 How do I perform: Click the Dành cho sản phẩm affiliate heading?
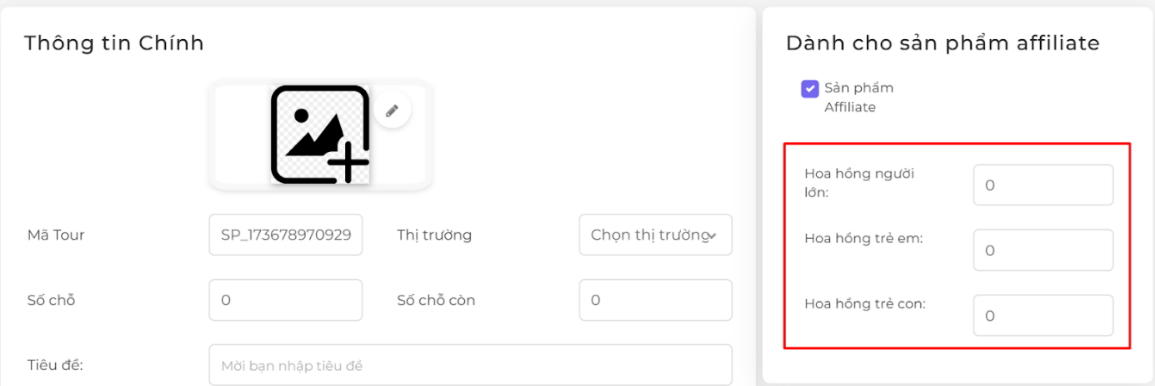point(943,43)
